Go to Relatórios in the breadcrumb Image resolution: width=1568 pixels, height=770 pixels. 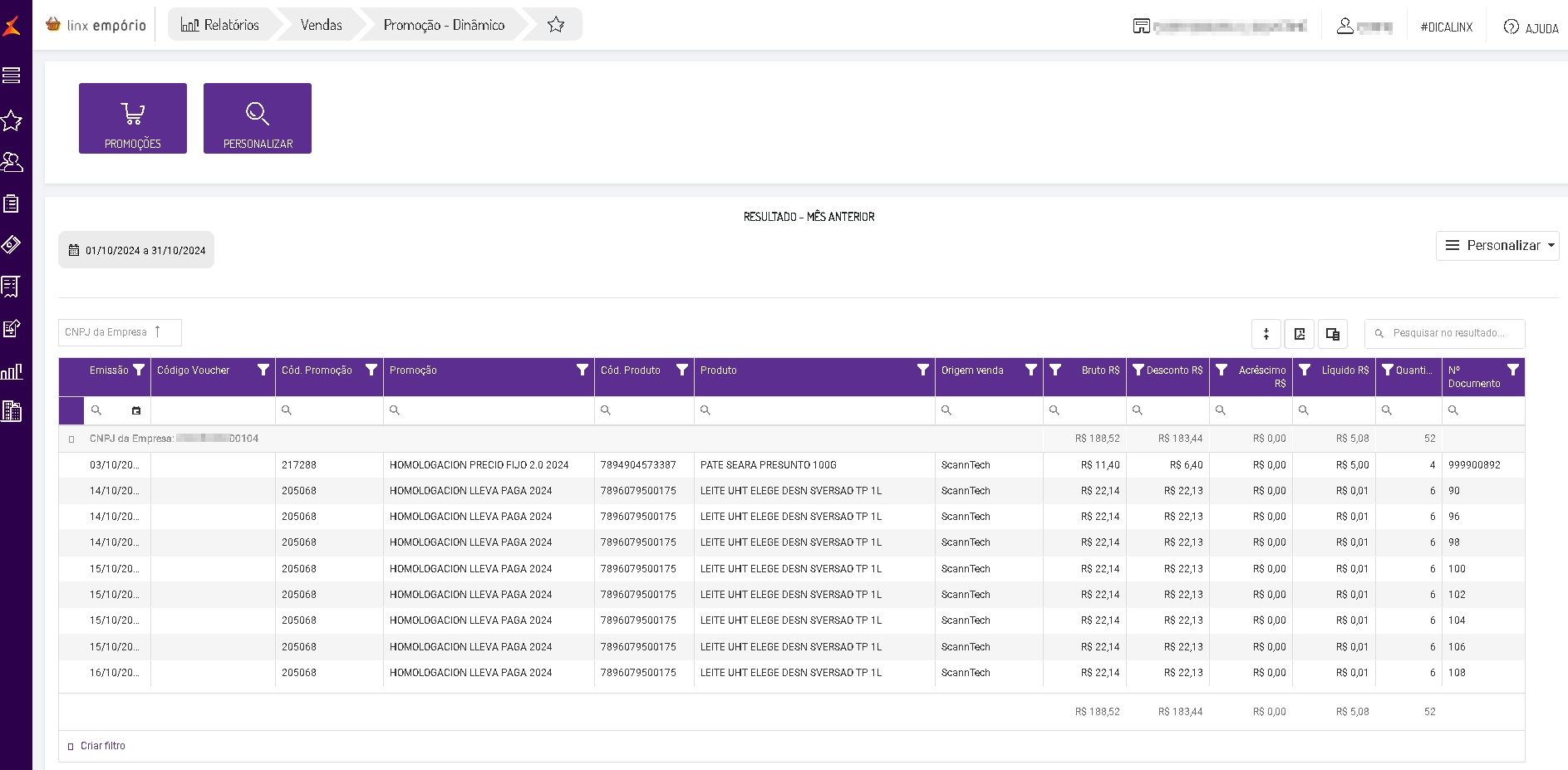click(x=220, y=25)
